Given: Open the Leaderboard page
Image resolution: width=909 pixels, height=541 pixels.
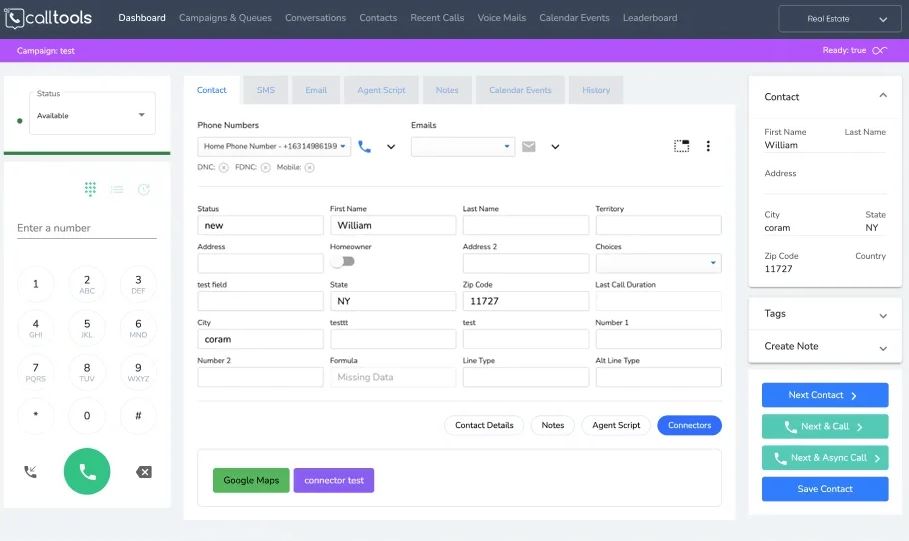Looking at the screenshot, I should [650, 18].
